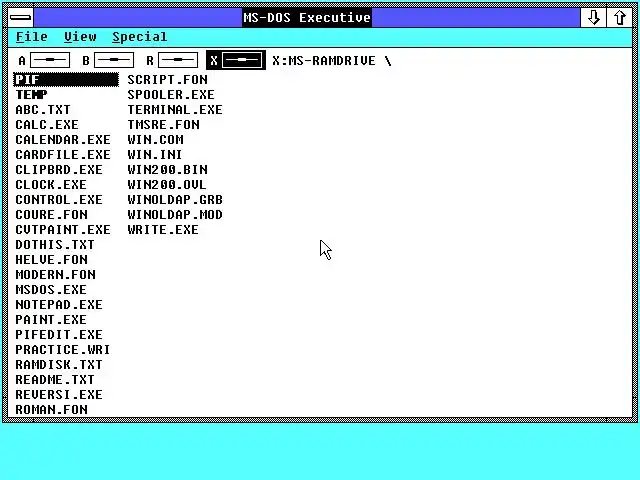Screen dimensions: 640x480
Task: Select CLOCK.EXE file
Action: pos(51,185)
